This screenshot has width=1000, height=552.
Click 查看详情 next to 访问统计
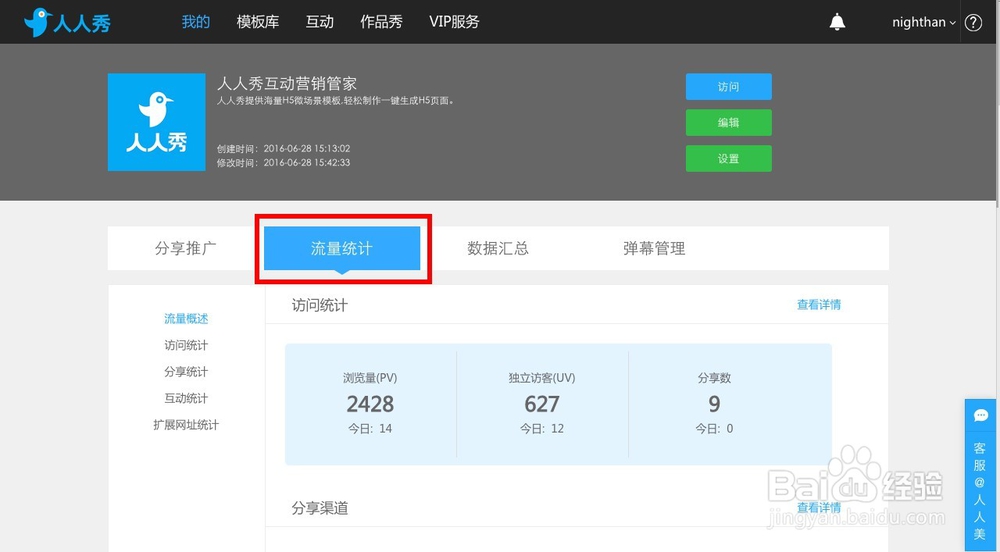pyautogui.click(x=819, y=305)
